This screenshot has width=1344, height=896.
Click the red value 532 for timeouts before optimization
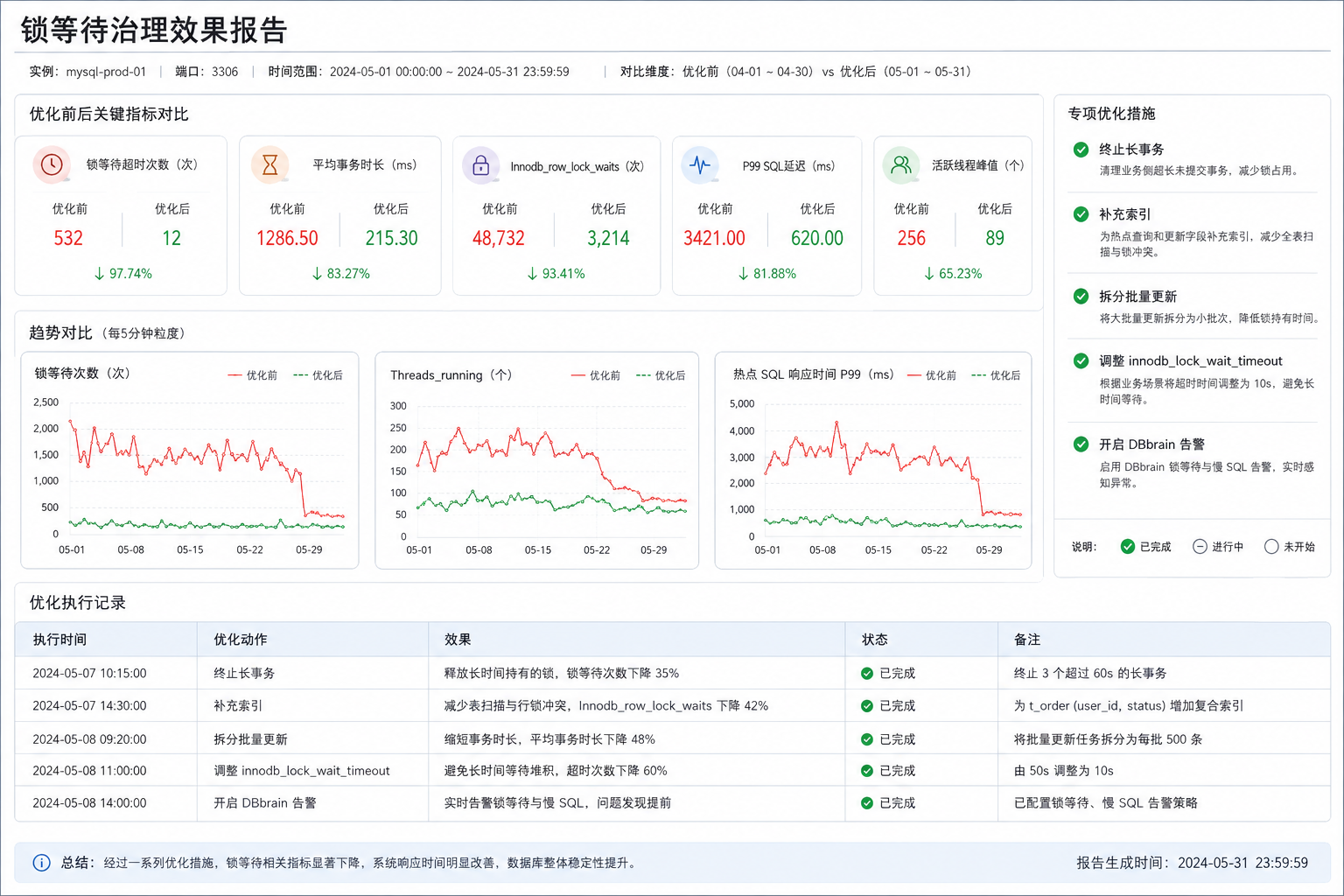coord(68,238)
